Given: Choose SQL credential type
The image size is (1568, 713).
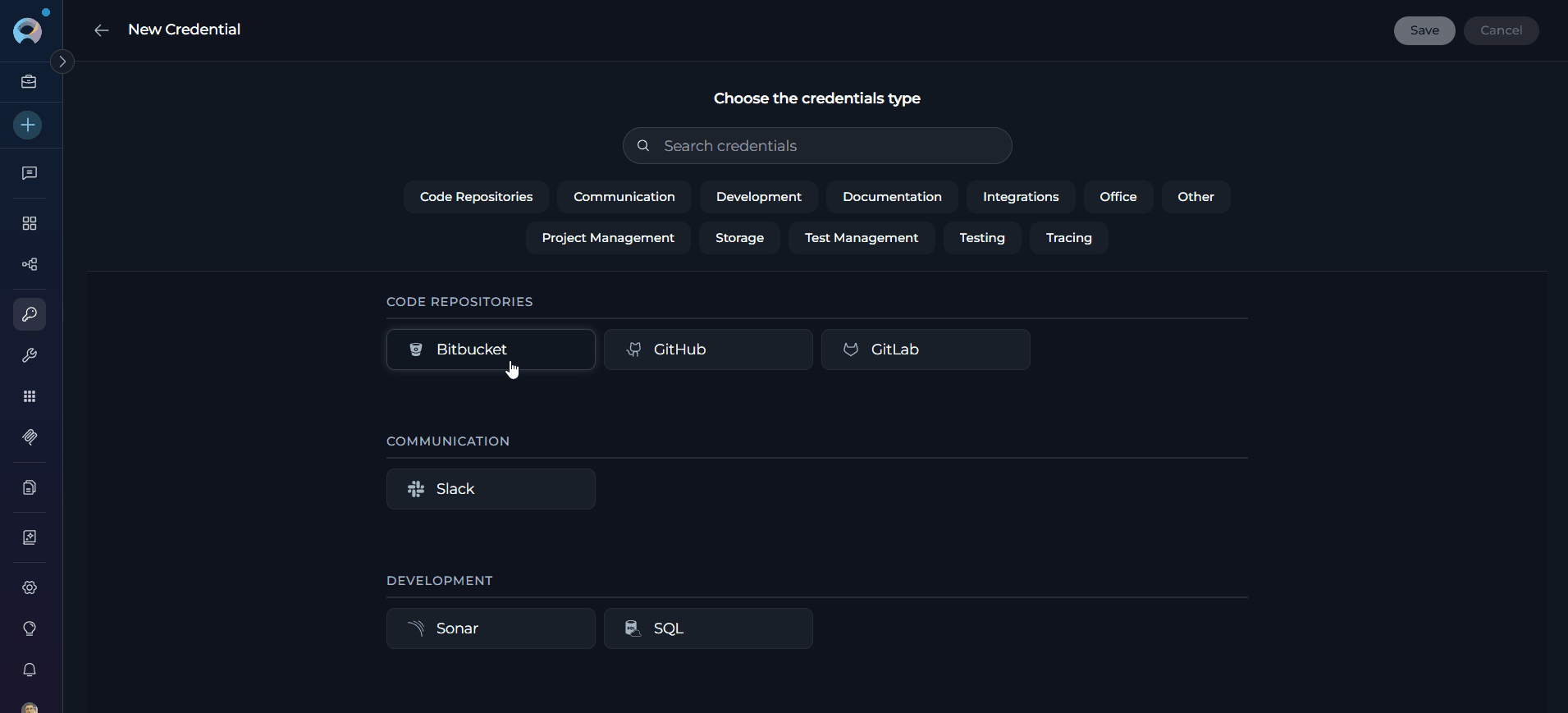Looking at the screenshot, I should [x=708, y=628].
